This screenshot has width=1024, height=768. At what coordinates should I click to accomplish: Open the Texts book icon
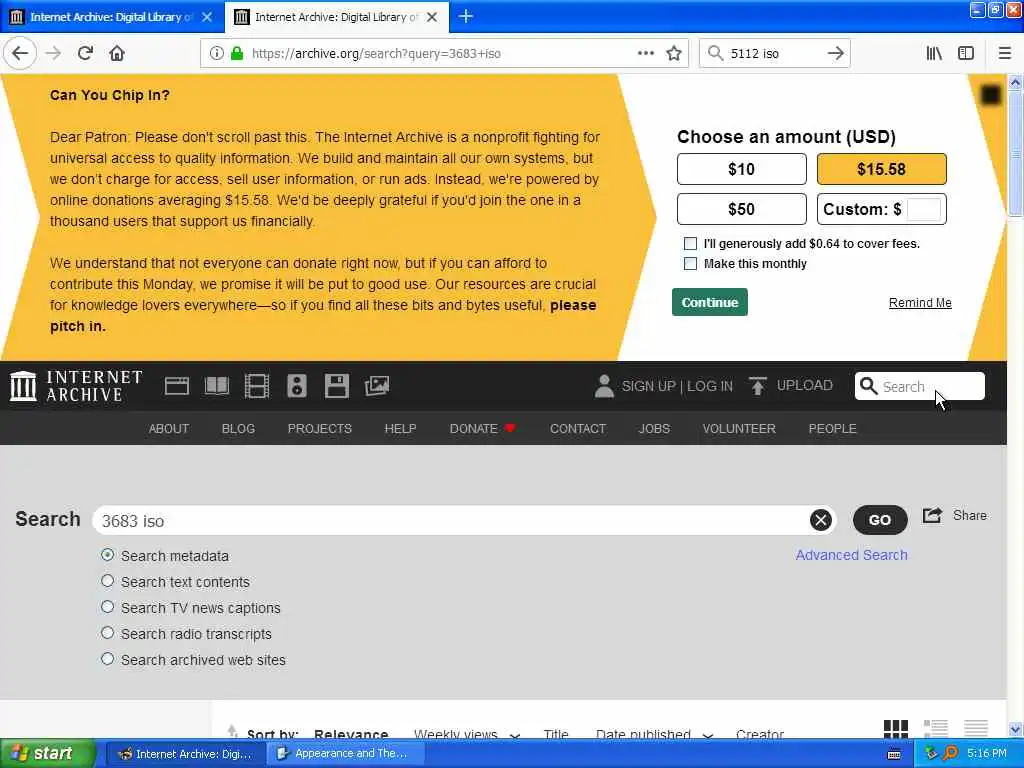click(x=217, y=386)
